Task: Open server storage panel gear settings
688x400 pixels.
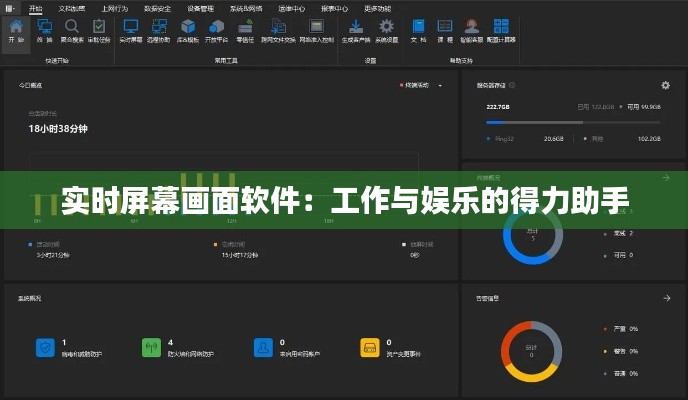Action: pyautogui.click(x=666, y=86)
